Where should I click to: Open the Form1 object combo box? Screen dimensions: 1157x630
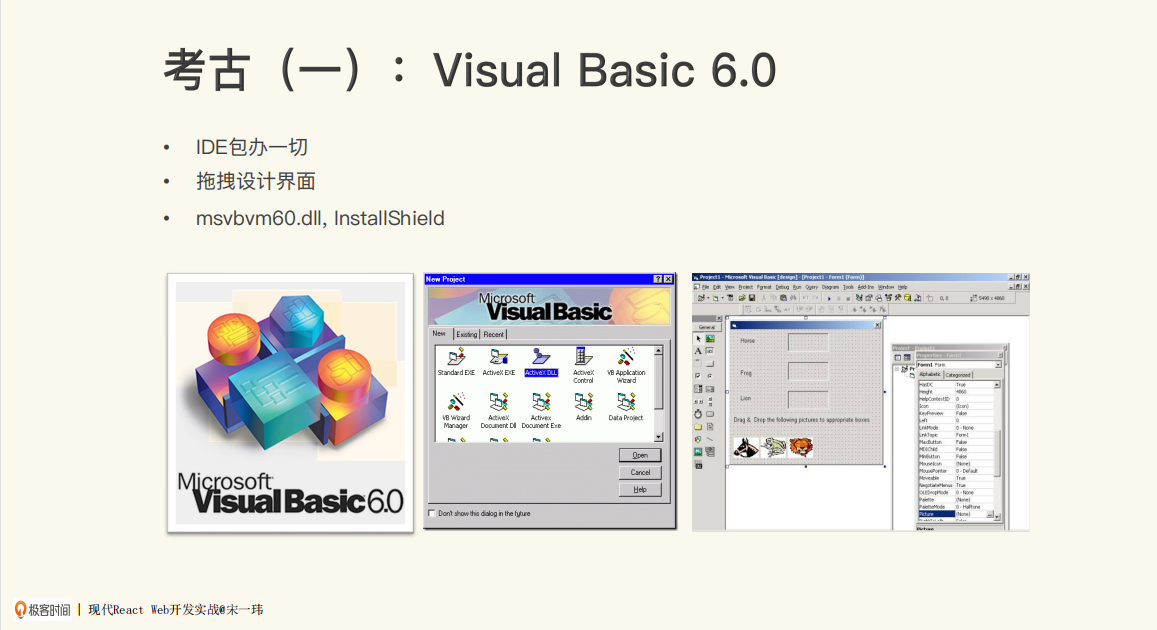click(959, 364)
